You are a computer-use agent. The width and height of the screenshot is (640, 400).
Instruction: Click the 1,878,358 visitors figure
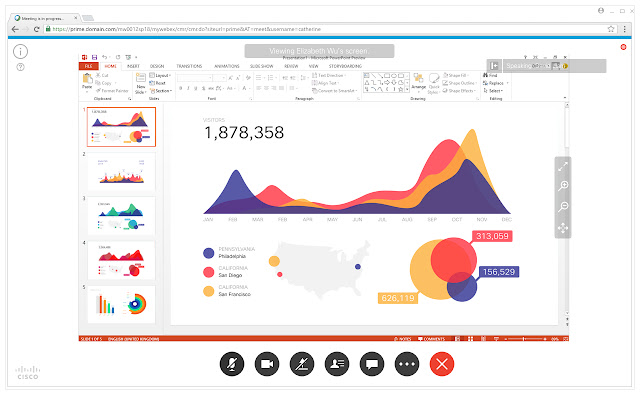(244, 133)
